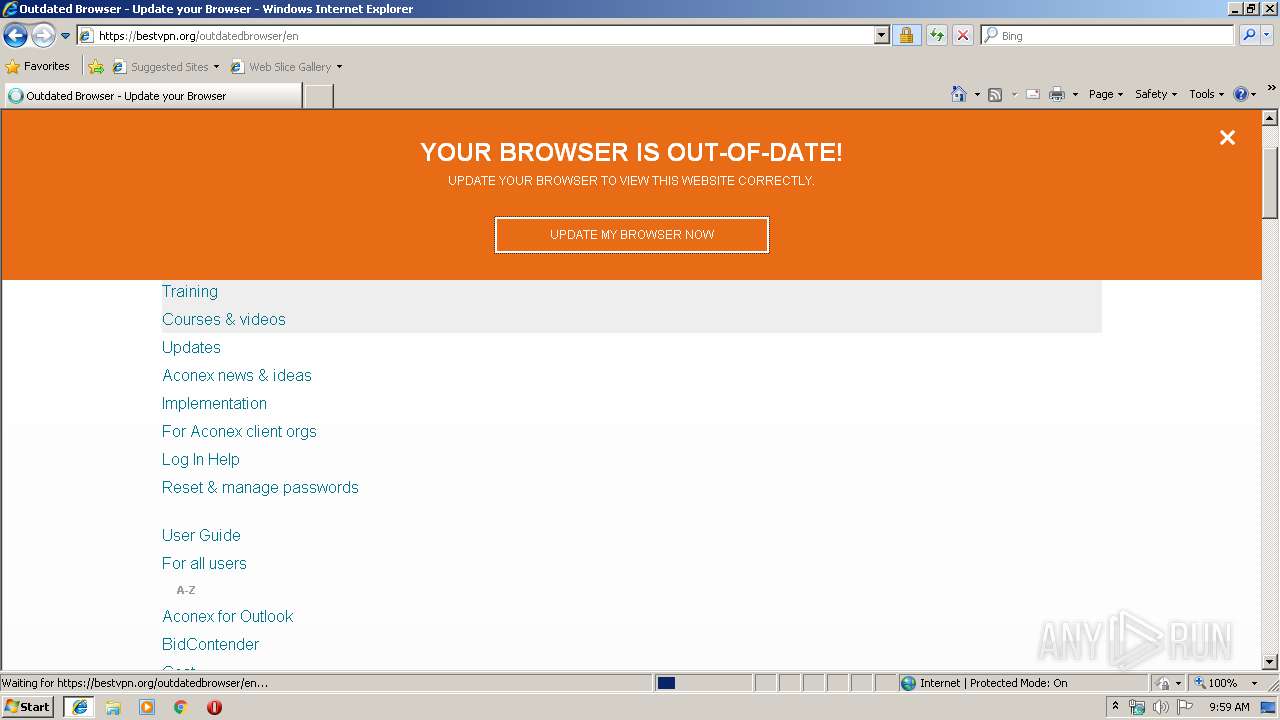Open the Implementation link
Image resolution: width=1280 pixels, height=720 pixels.
point(214,403)
